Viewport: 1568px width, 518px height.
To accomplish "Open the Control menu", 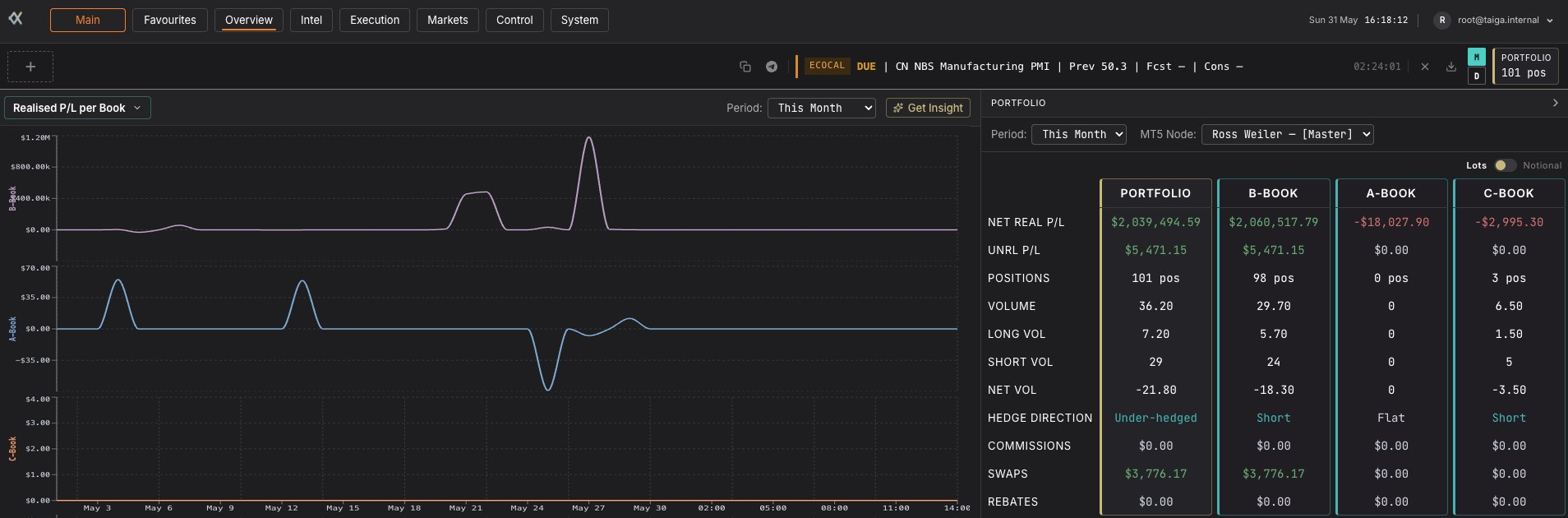I will (x=514, y=20).
